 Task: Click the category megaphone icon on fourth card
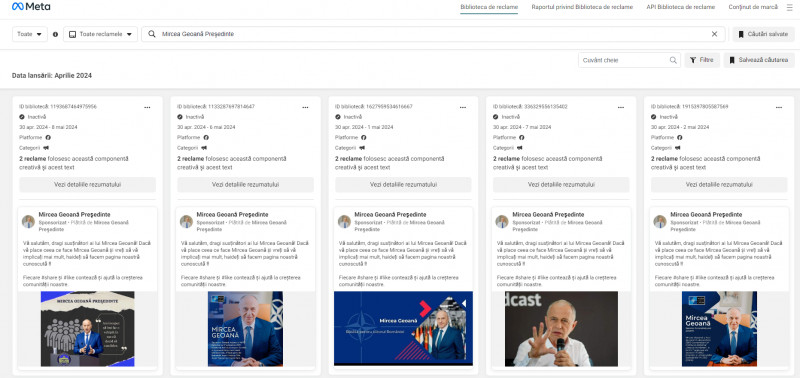click(520, 147)
